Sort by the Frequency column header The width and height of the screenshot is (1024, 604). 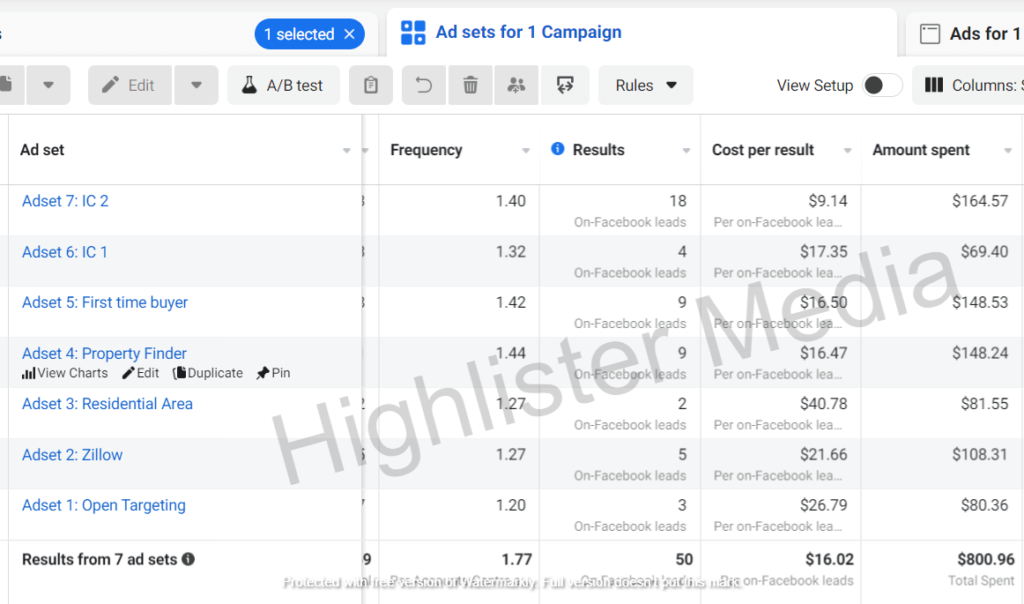pyautogui.click(x=426, y=150)
